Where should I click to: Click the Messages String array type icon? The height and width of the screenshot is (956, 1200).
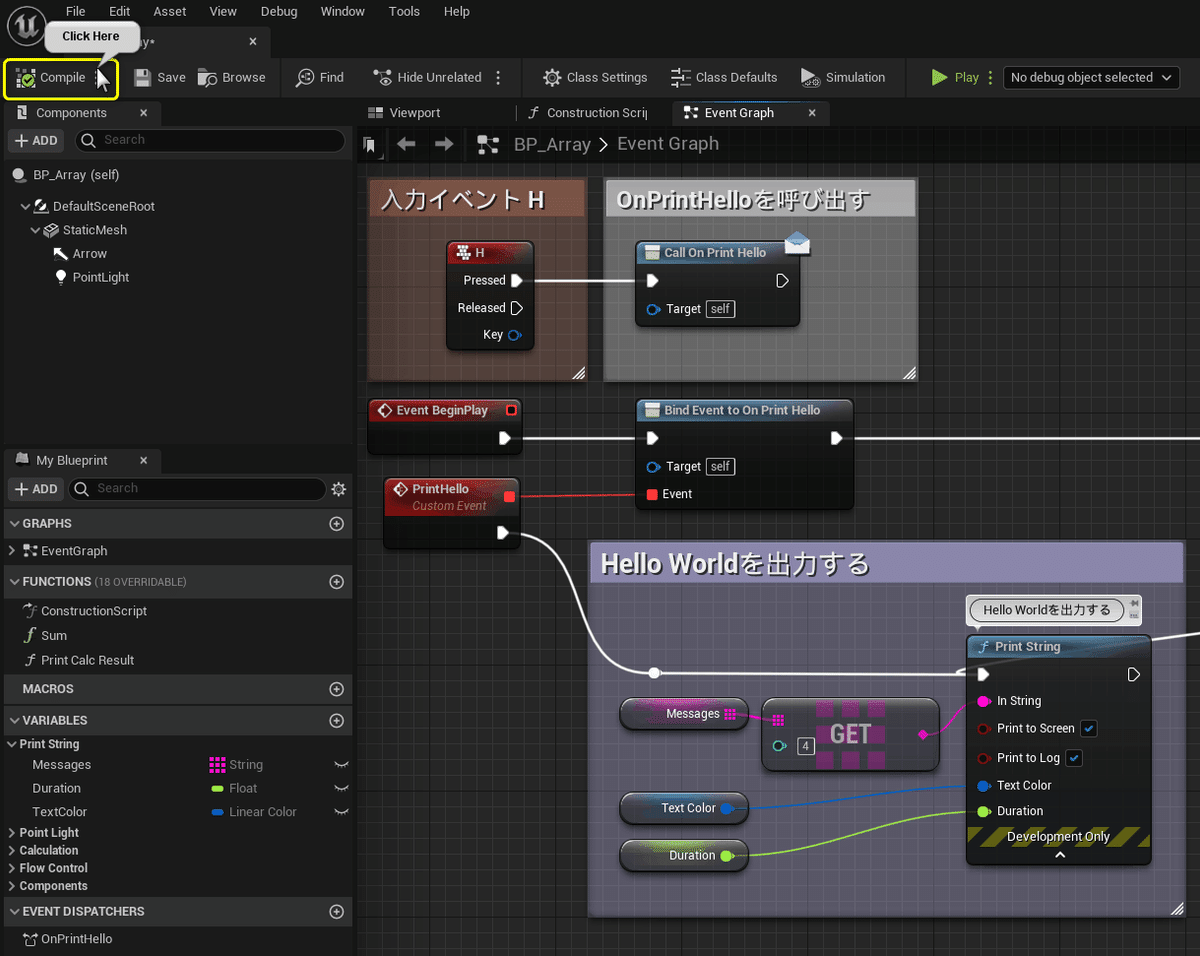pyautogui.click(x=217, y=765)
